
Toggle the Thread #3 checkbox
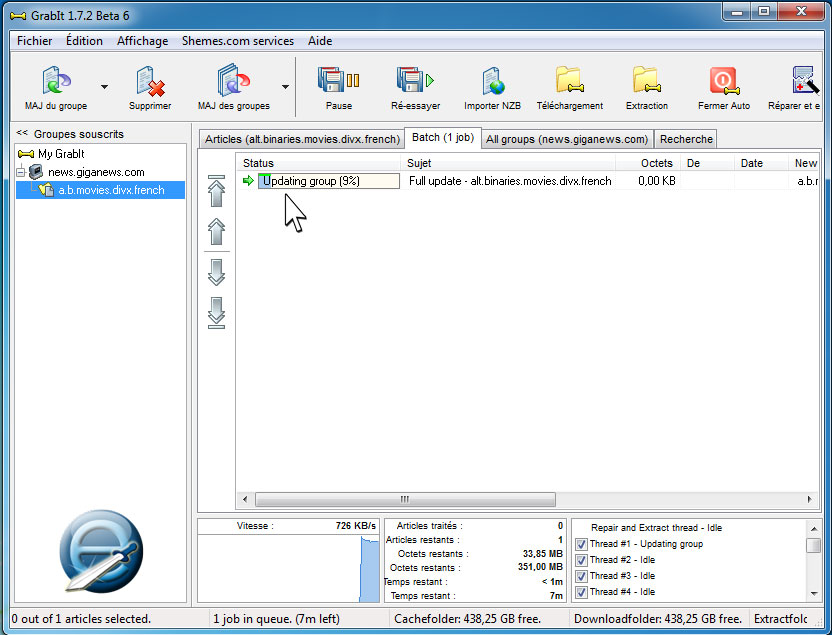[x=581, y=576]
